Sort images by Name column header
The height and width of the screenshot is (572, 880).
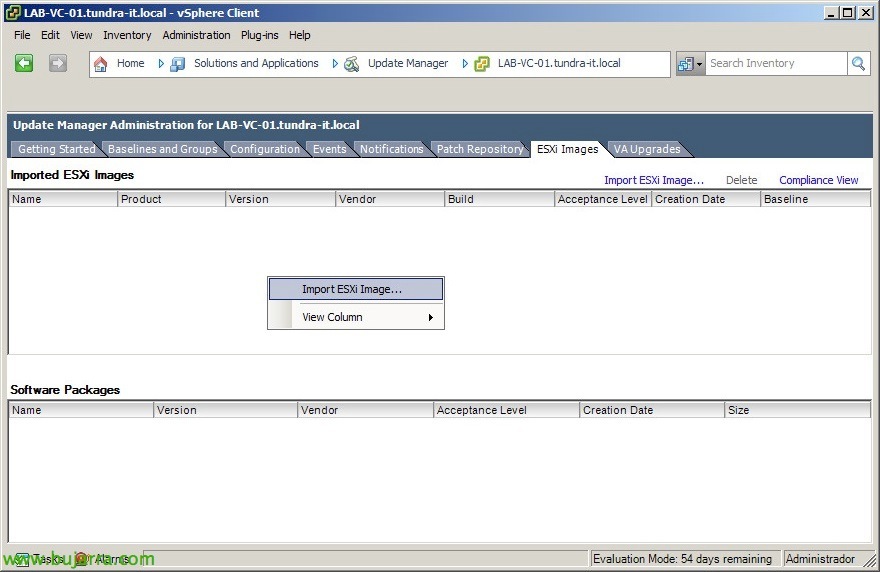63,199
